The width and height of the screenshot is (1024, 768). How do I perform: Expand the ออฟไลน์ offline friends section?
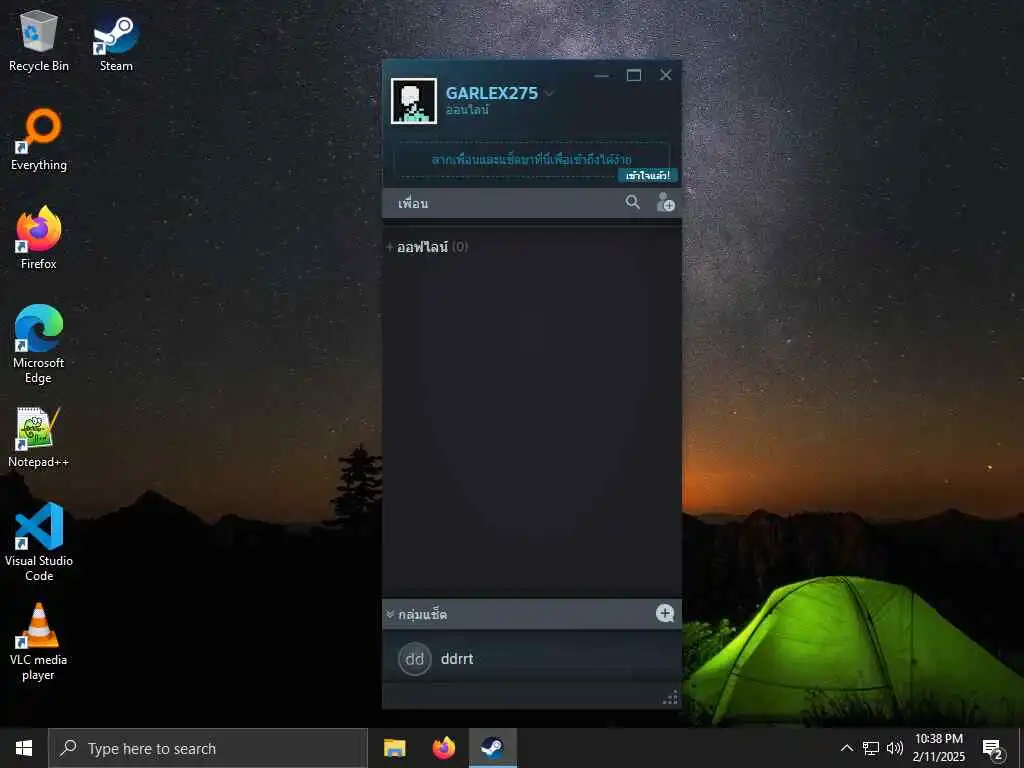point(426,247)
